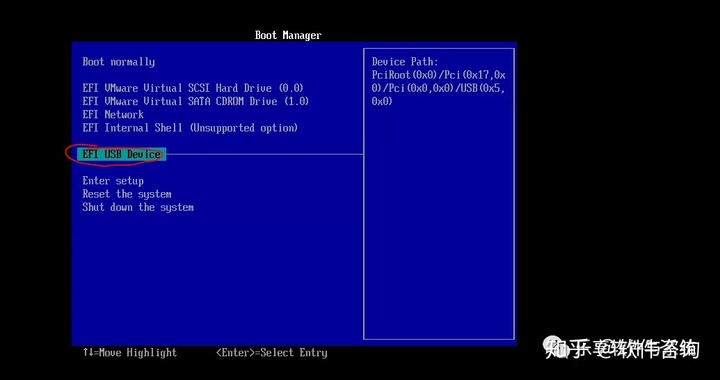Select EFI Internal Shell (Unsupported option)
The image size is (720, 380).
pos(190,128)
